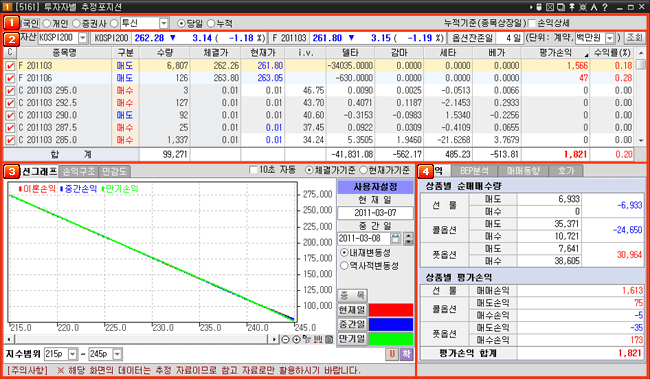Expand the 투신 investor type dropdown
This screenshot has height=379, width=650.
click(x=164, y=23)
